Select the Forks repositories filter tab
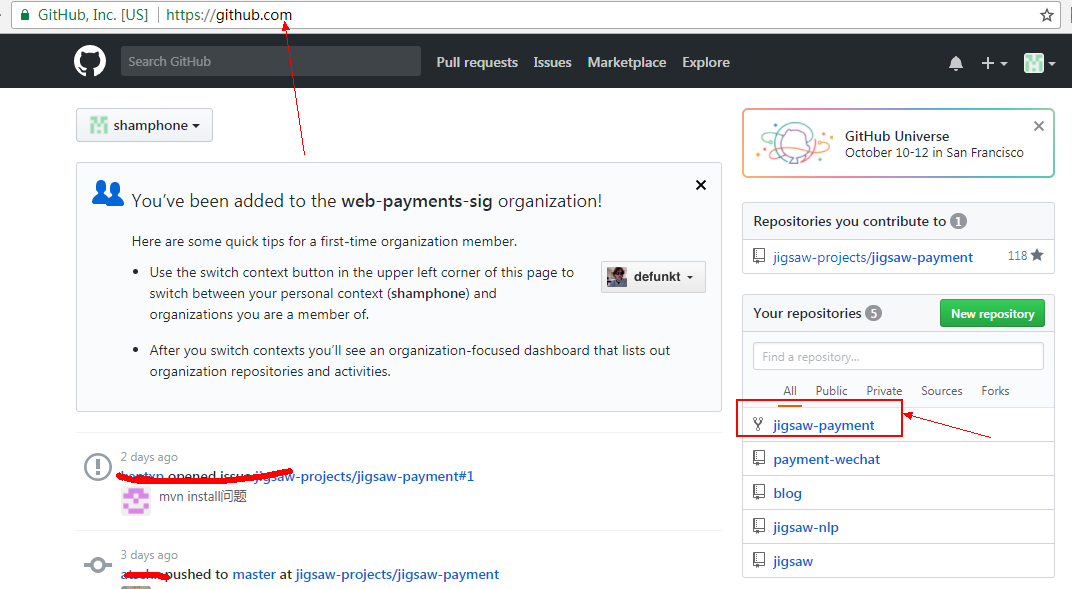The height and width of the screenshot is (589, 1072). pos(995,391)
